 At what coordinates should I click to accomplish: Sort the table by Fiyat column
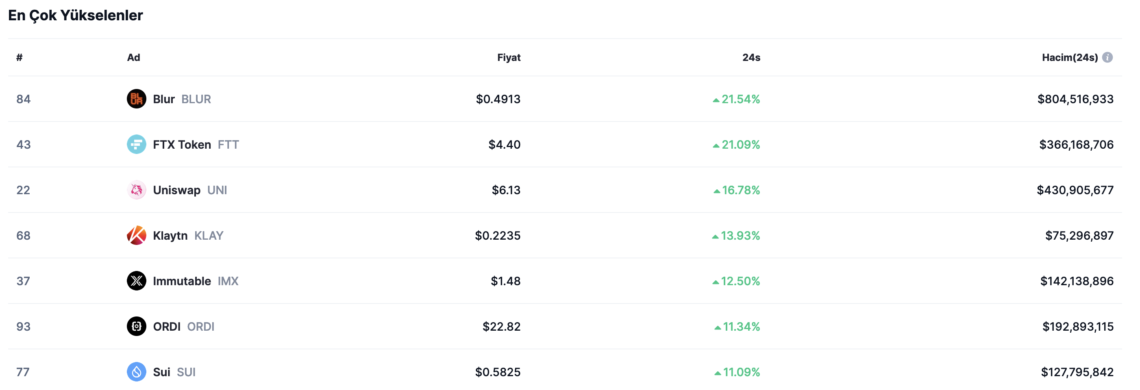coord(509,57)
